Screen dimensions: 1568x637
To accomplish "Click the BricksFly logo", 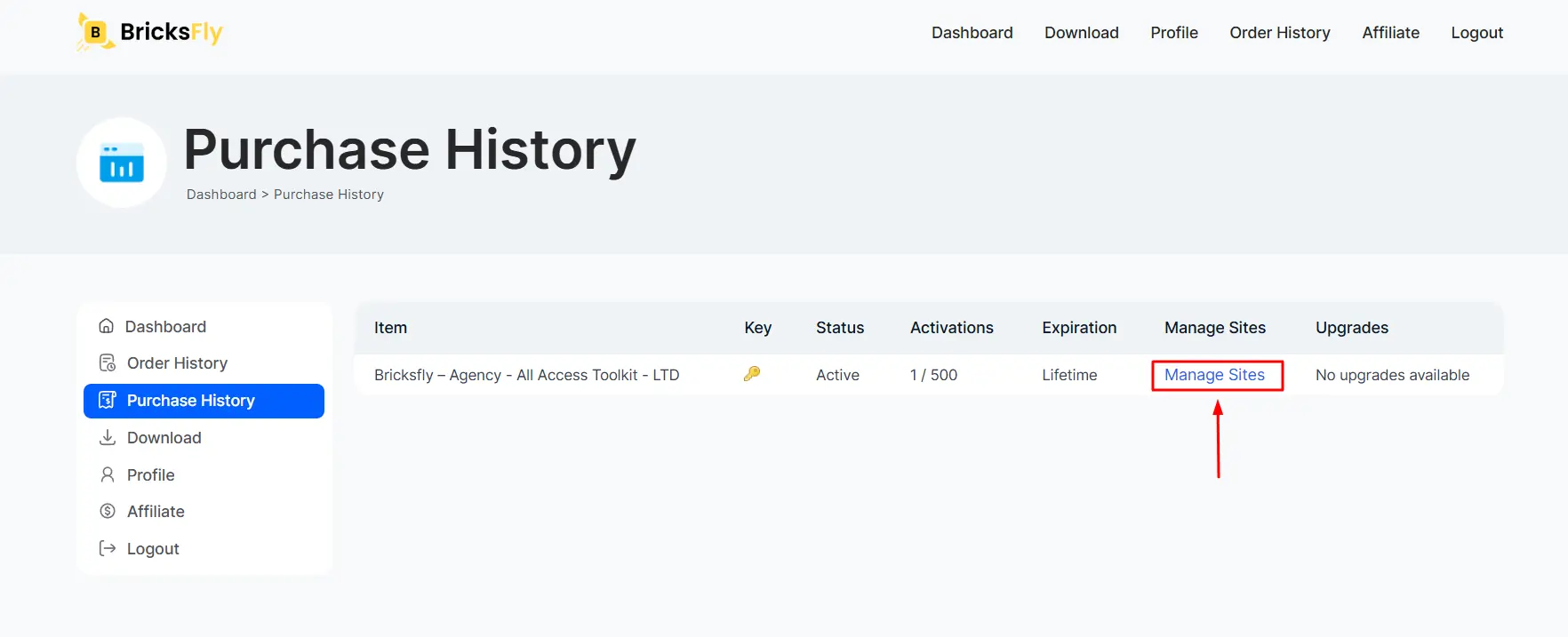I will pyautogui.click(x=149, y=33).
